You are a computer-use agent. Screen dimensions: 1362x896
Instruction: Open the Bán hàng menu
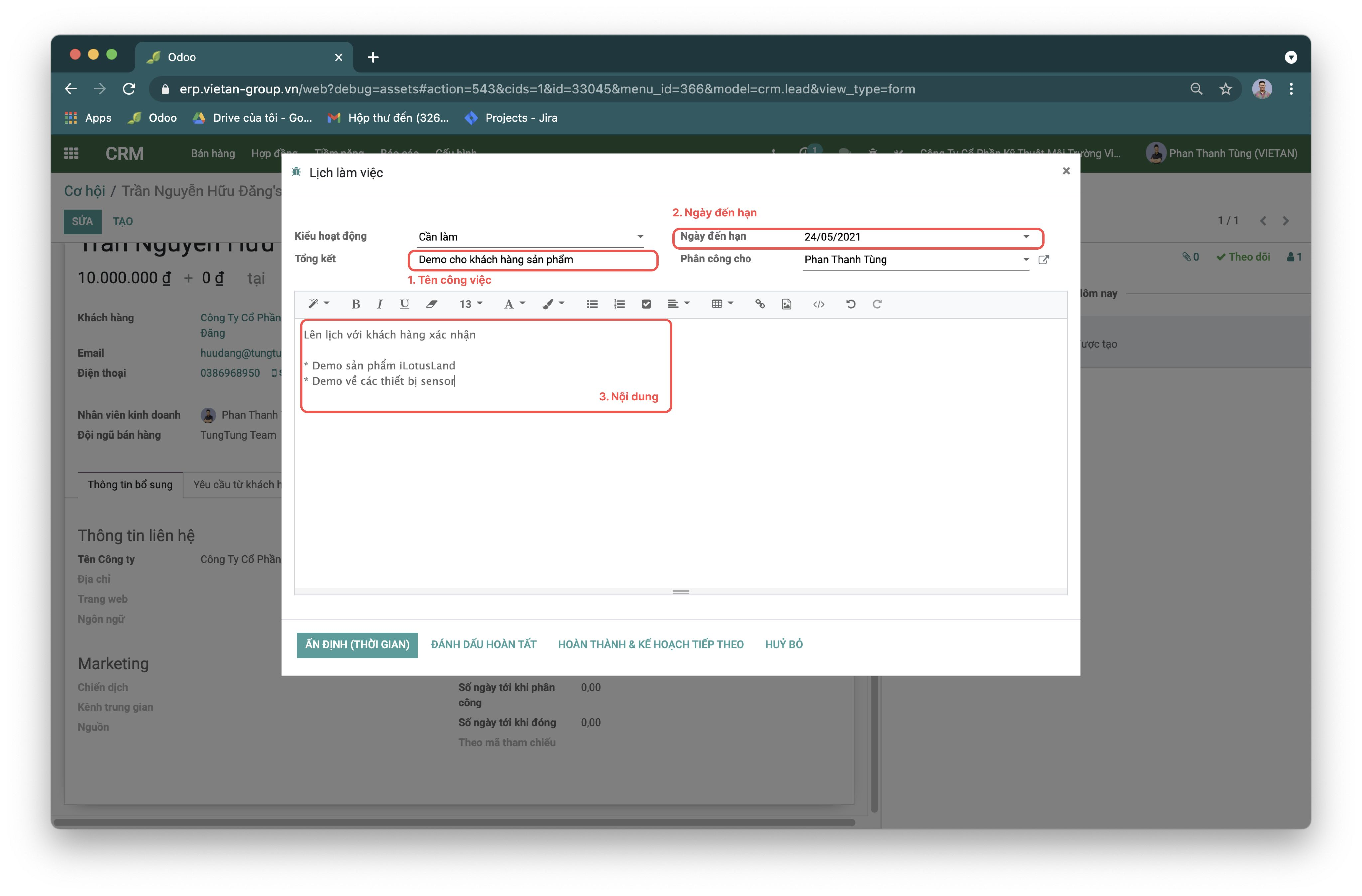tap(212, 153)
